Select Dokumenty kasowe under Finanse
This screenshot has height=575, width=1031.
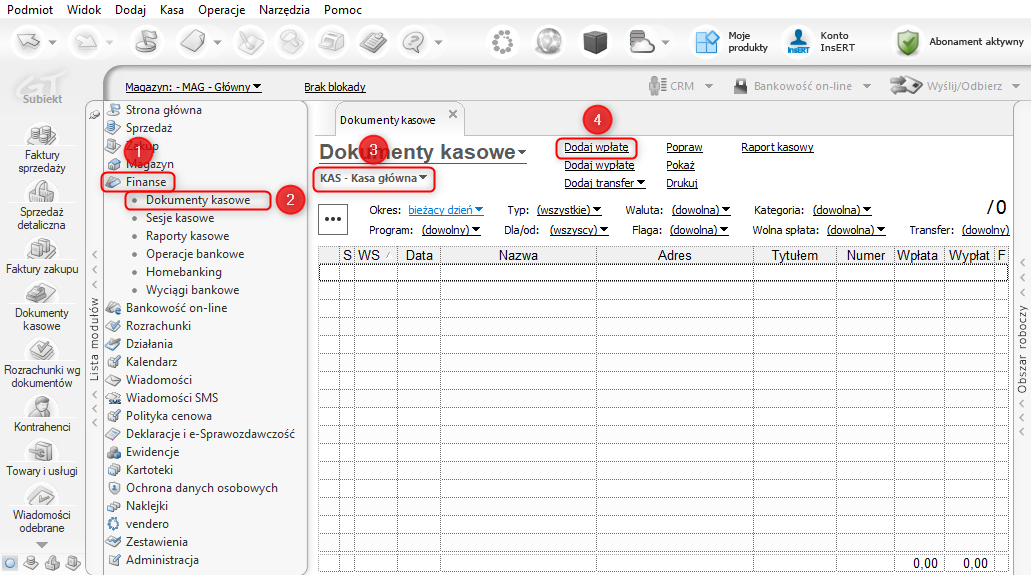(198, 200)
